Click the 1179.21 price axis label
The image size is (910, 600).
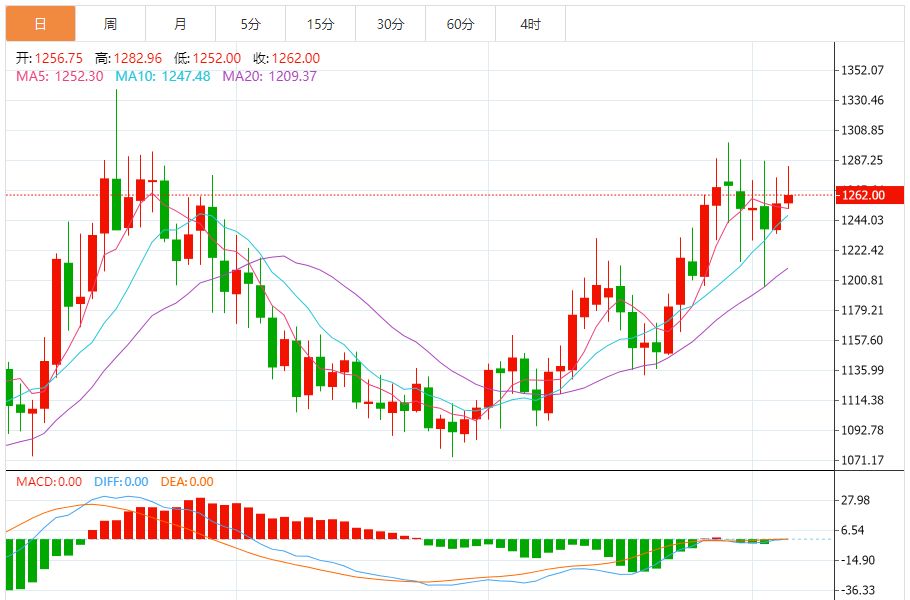coord(862,310)
